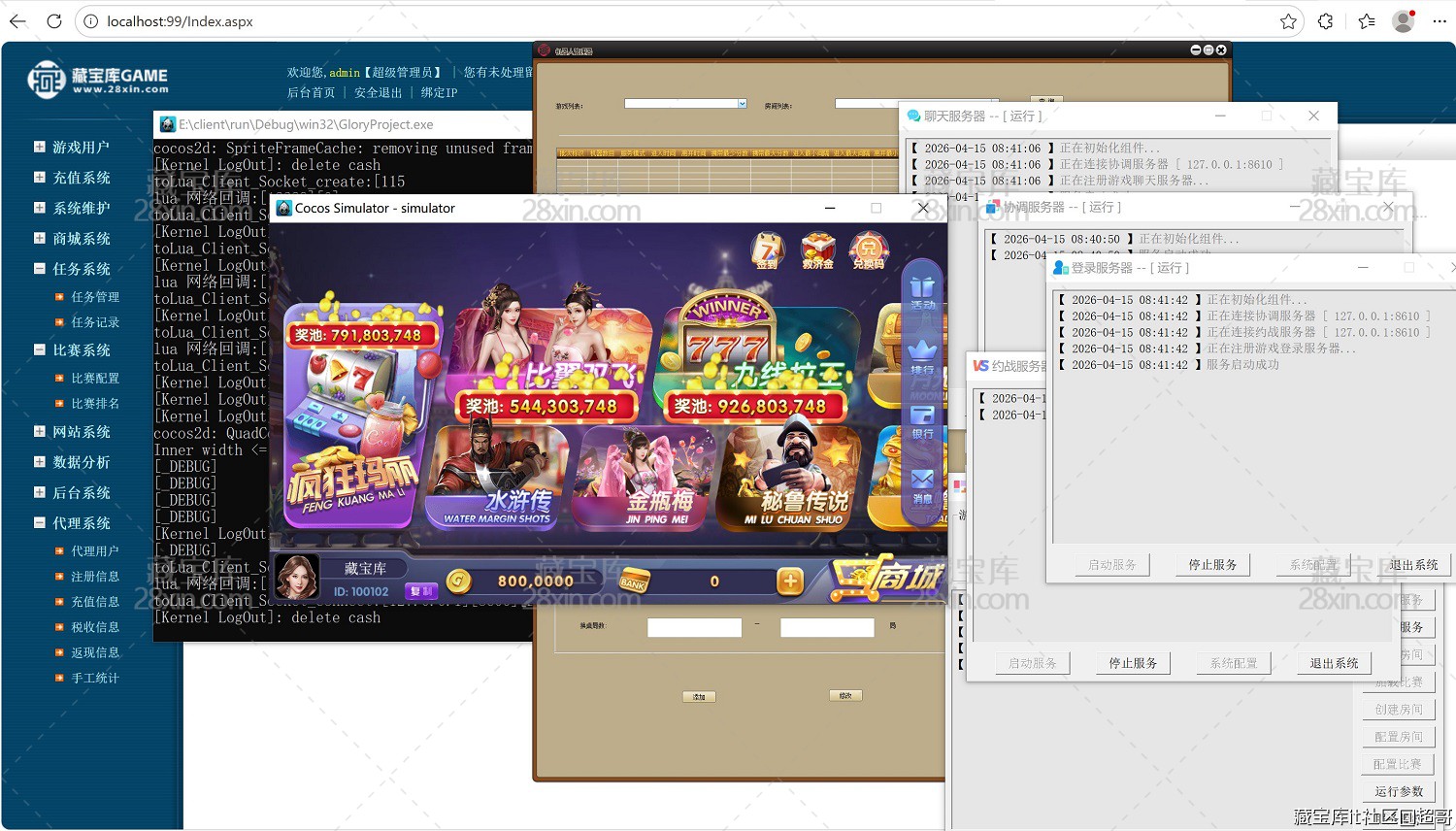
Task: Open the 救济金 relief fund icon
Action: tap(818, 249)
